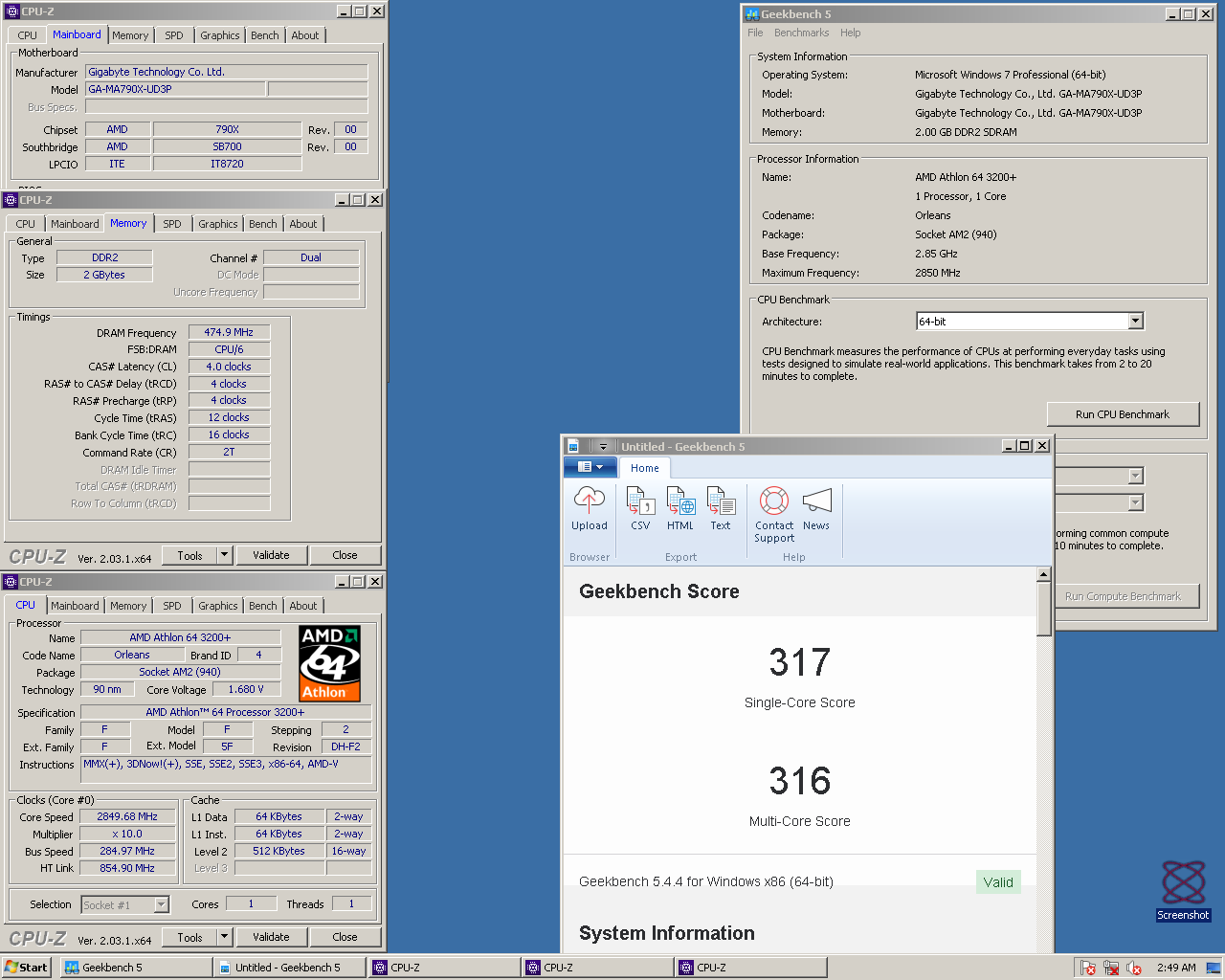Open the File menu in Geekbench 5
The width and height of the screenshot is (1225, 980).
pos(755,33)
